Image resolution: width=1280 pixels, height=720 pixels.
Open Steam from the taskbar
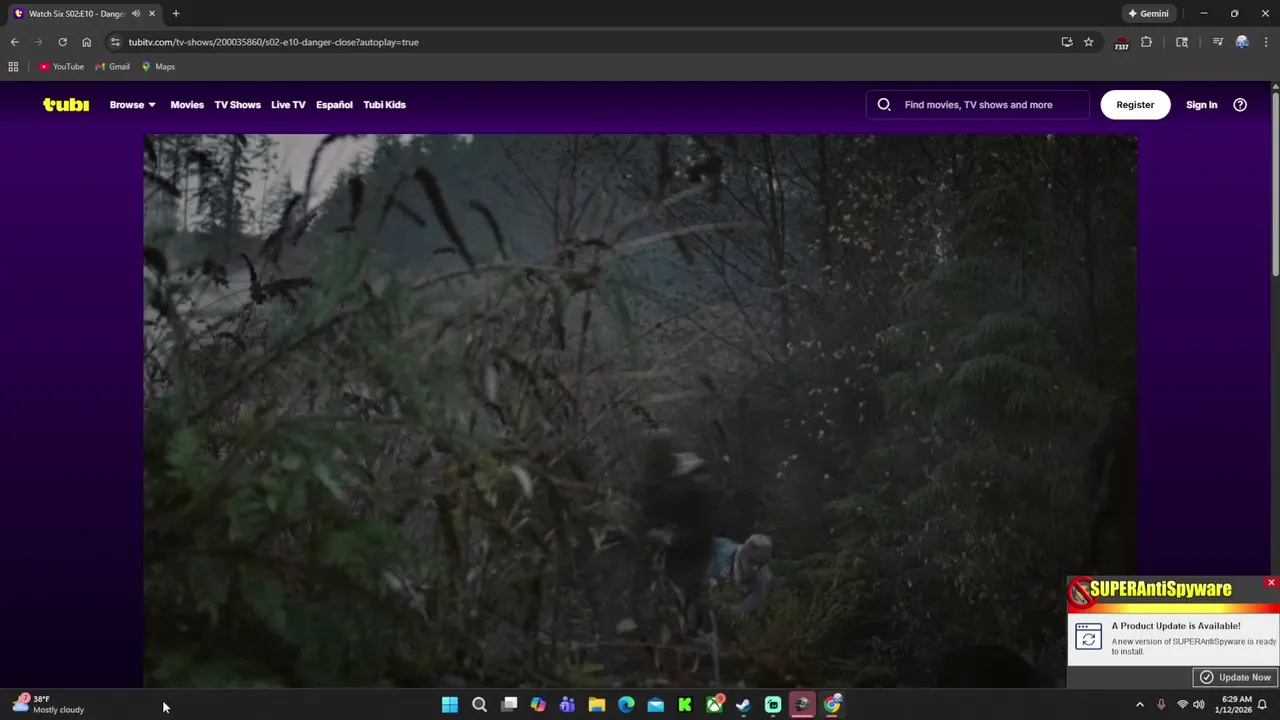point(743,705)
